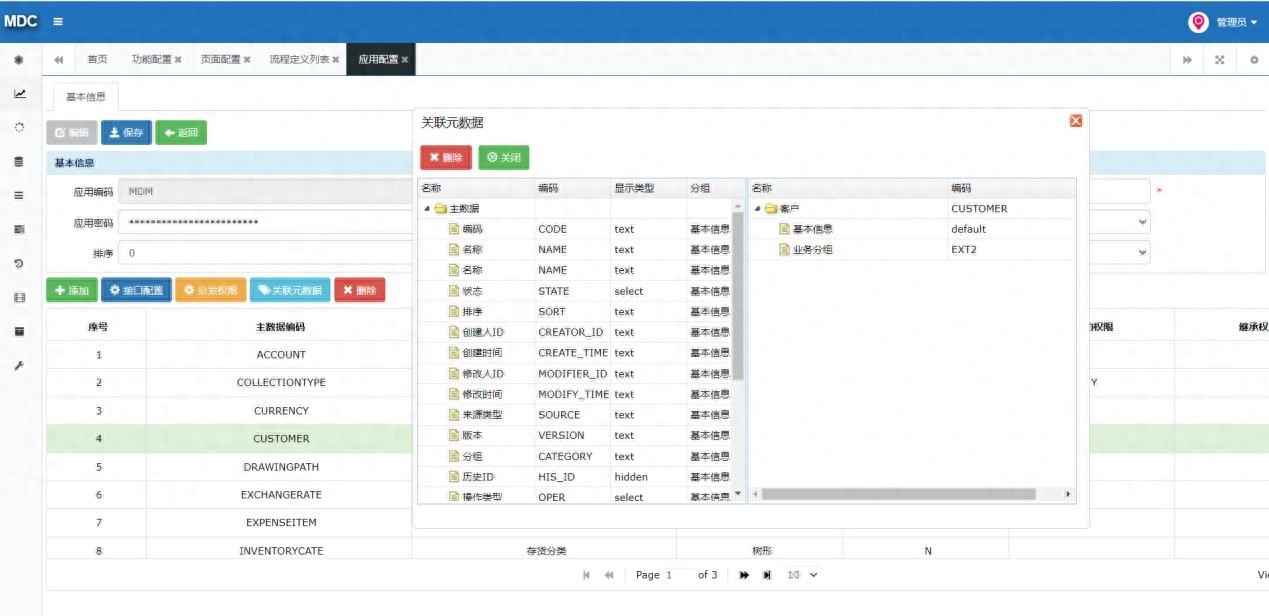Select the VERSION row in left tree
The image size is (1269, 616).
click(x=576, y=435)
